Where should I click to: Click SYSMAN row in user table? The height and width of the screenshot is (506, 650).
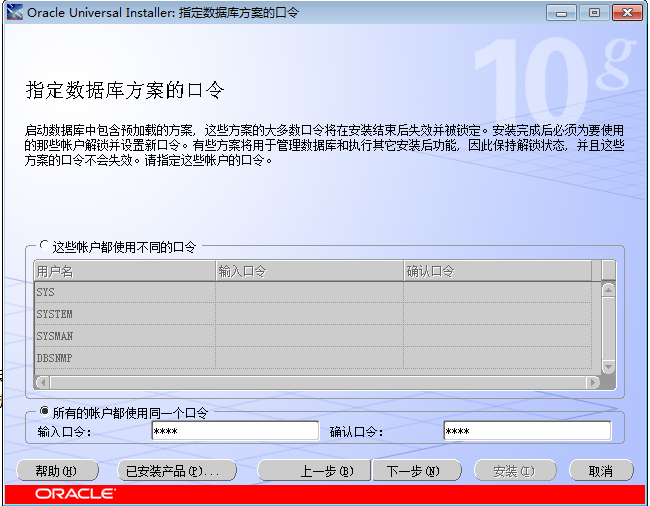313,336
